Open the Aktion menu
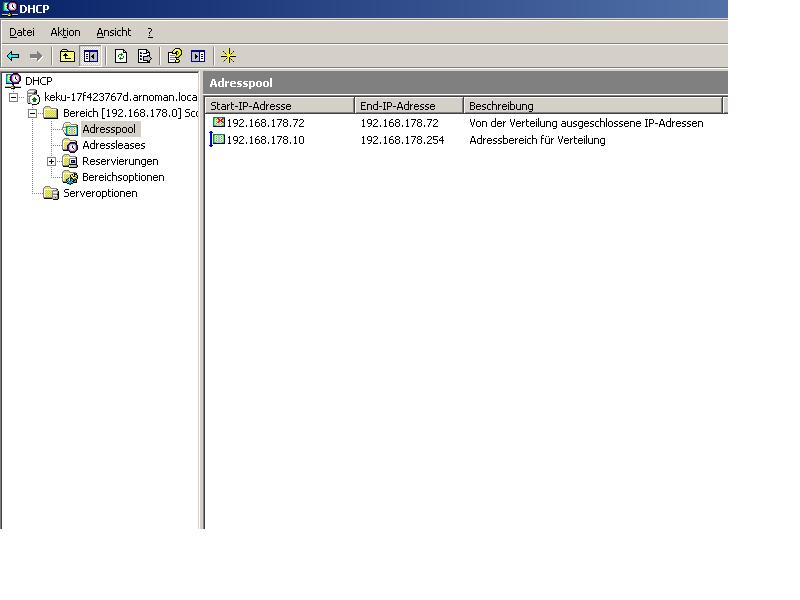 click(65, 32)
